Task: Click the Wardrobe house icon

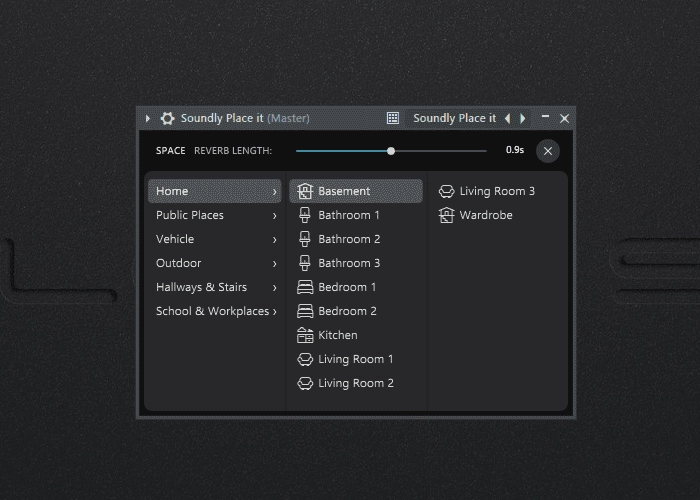Action: [446, 215]
